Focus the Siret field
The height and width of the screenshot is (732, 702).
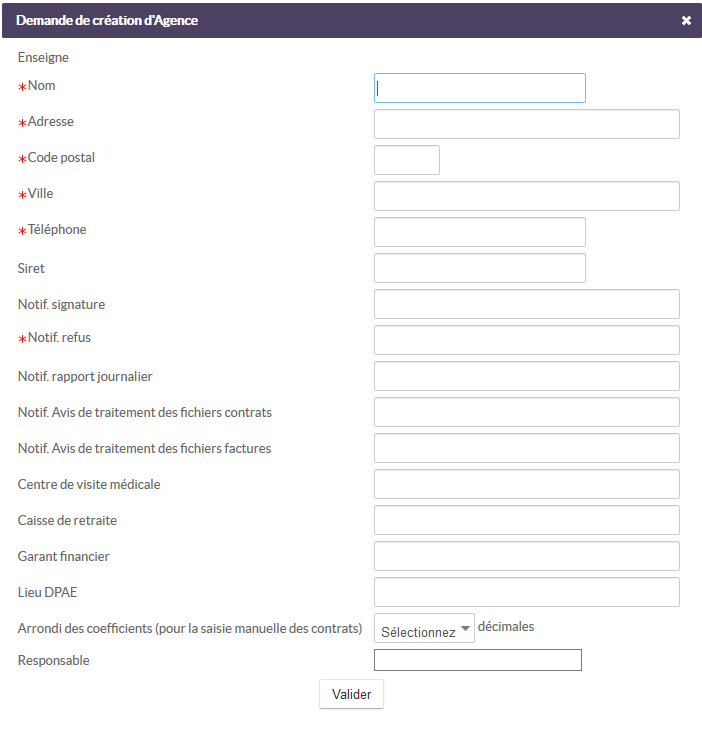coord(479,267)
